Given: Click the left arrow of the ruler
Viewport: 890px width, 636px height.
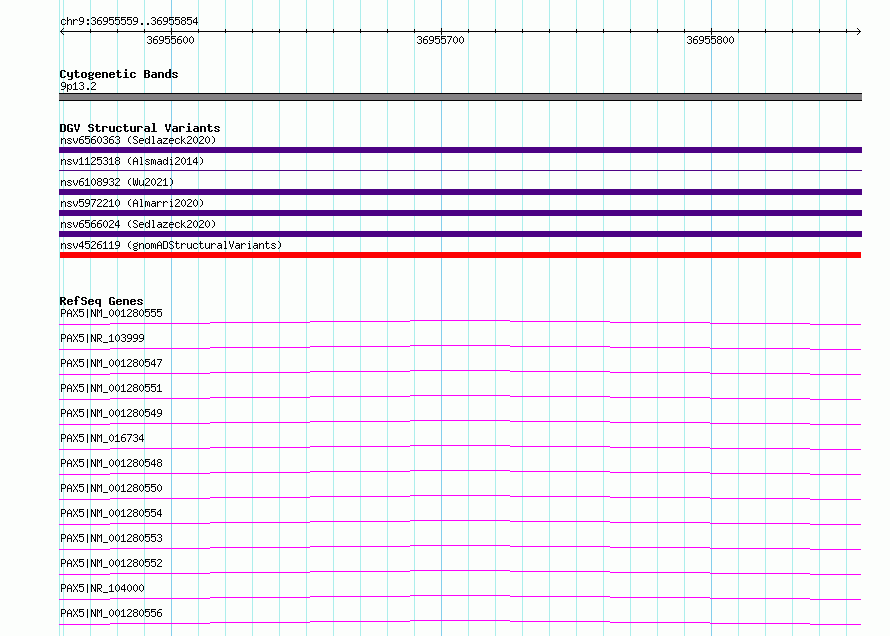Looking at the screenshot, I should [x=62, y=31].
